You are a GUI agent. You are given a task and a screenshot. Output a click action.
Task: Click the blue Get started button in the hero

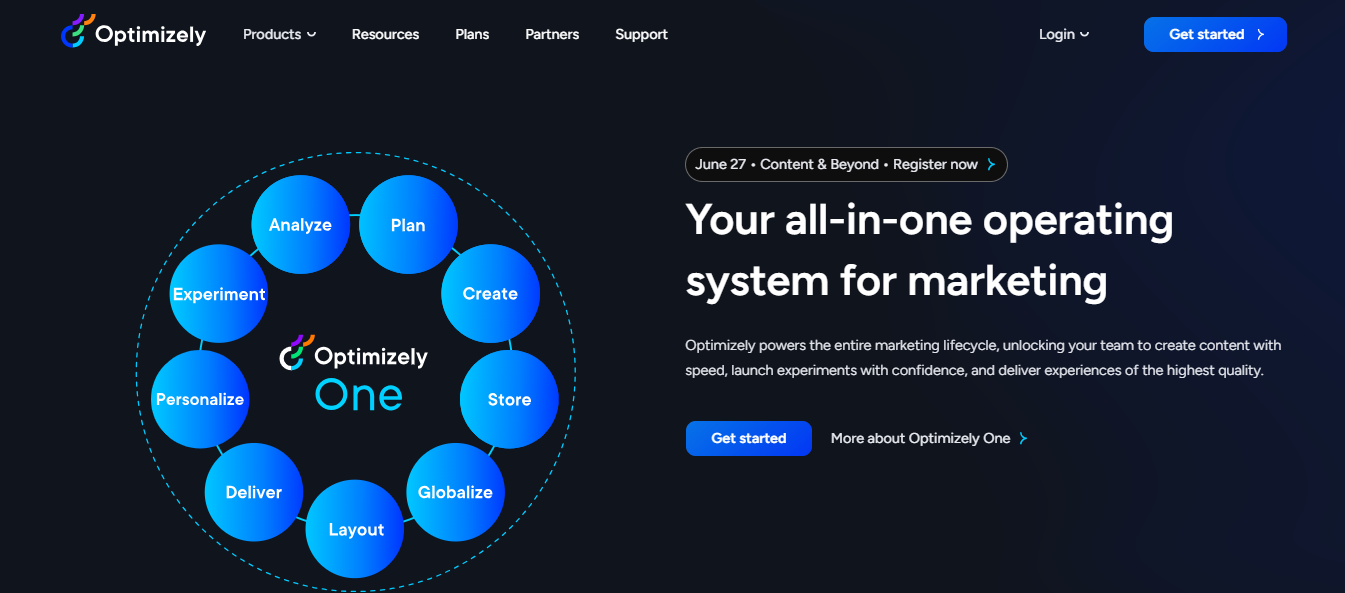(748, 438)
